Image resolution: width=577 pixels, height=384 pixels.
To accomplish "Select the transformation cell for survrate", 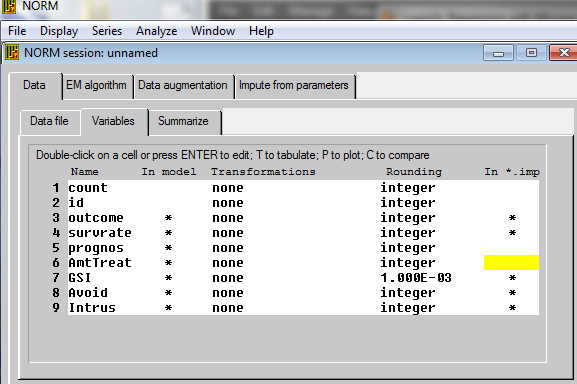I will (x=228, y=233).
